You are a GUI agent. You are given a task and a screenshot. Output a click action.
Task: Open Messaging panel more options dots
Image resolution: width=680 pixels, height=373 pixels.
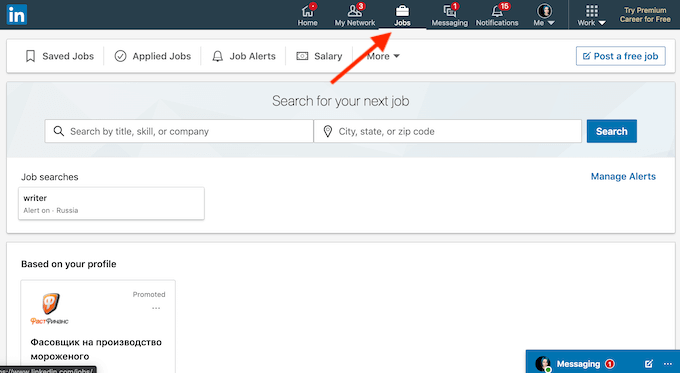(668, 364)
